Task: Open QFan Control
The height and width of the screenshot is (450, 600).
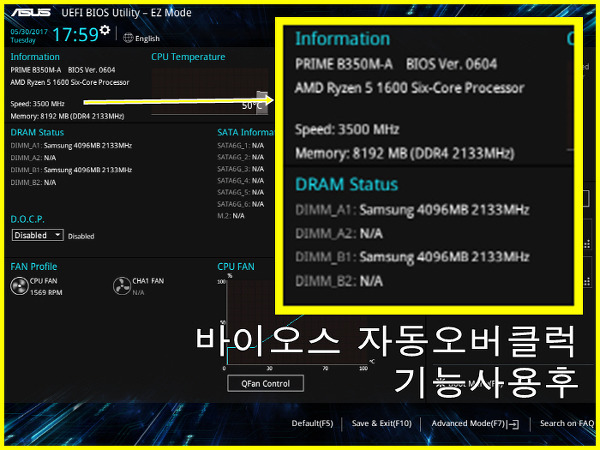Action: pos(266,383)
